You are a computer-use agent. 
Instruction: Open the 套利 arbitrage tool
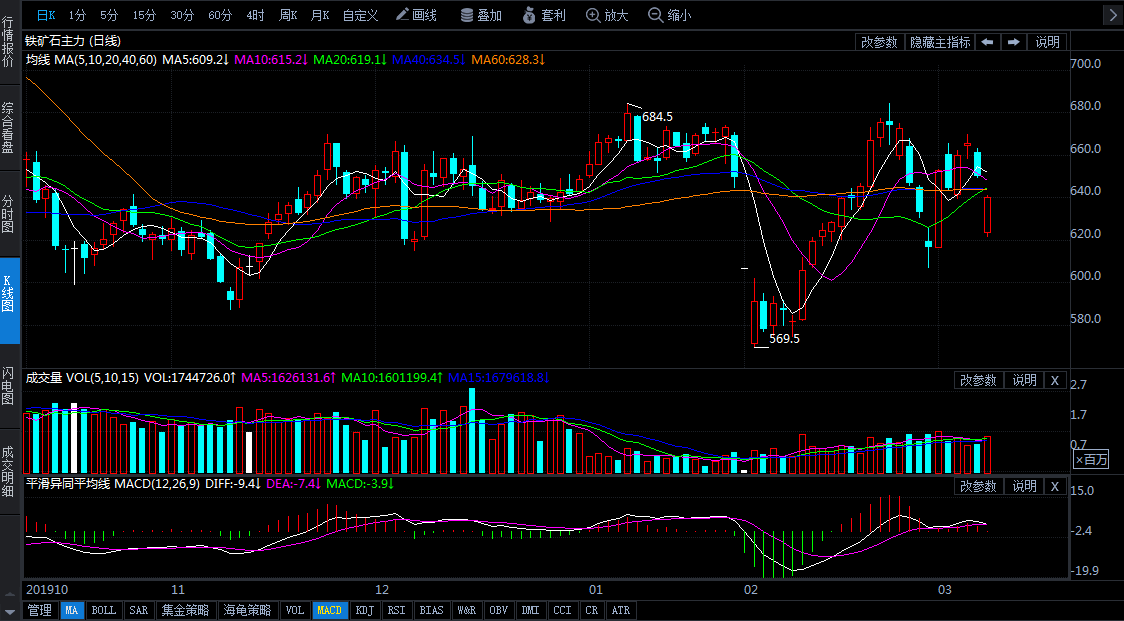pos(544,15)
